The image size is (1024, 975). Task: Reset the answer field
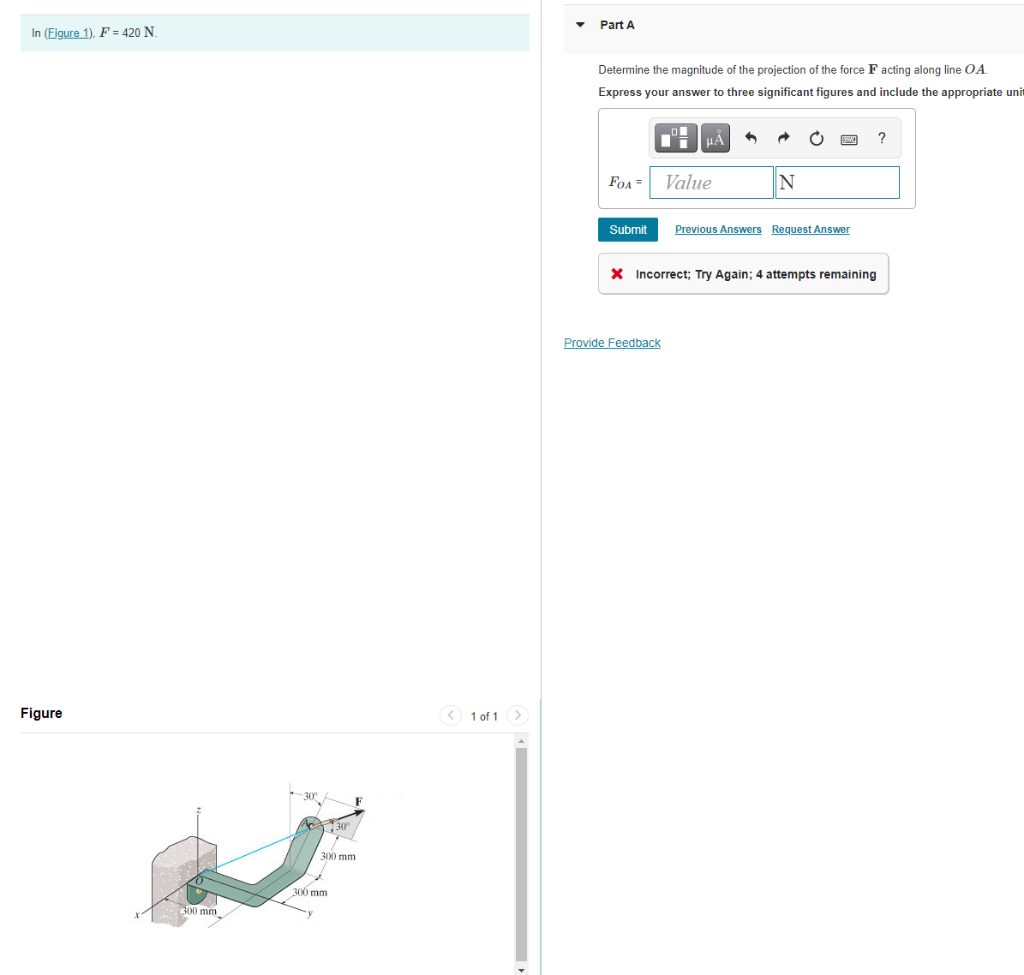(816, 138)
